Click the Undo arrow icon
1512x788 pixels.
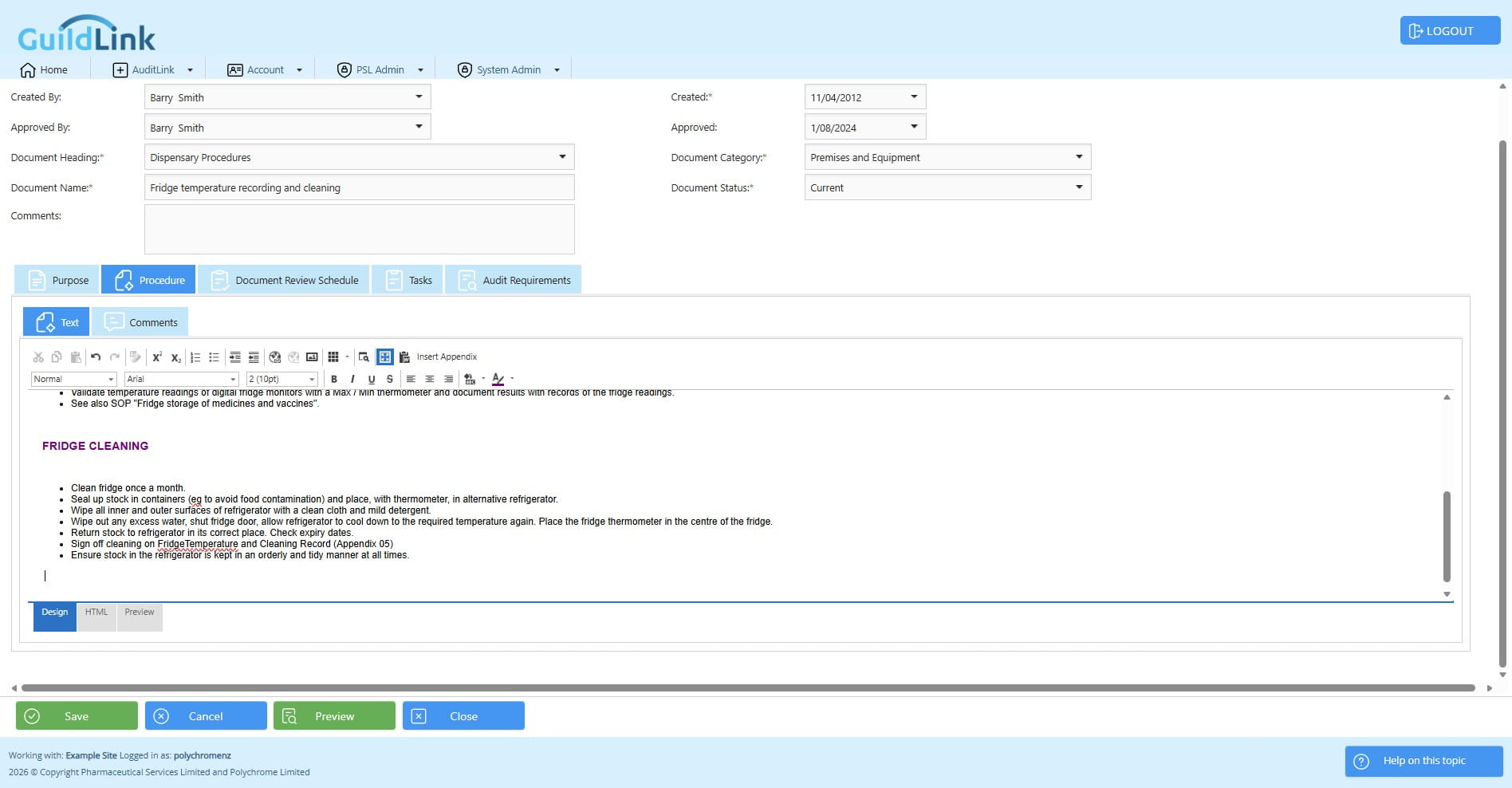point(96,357)
